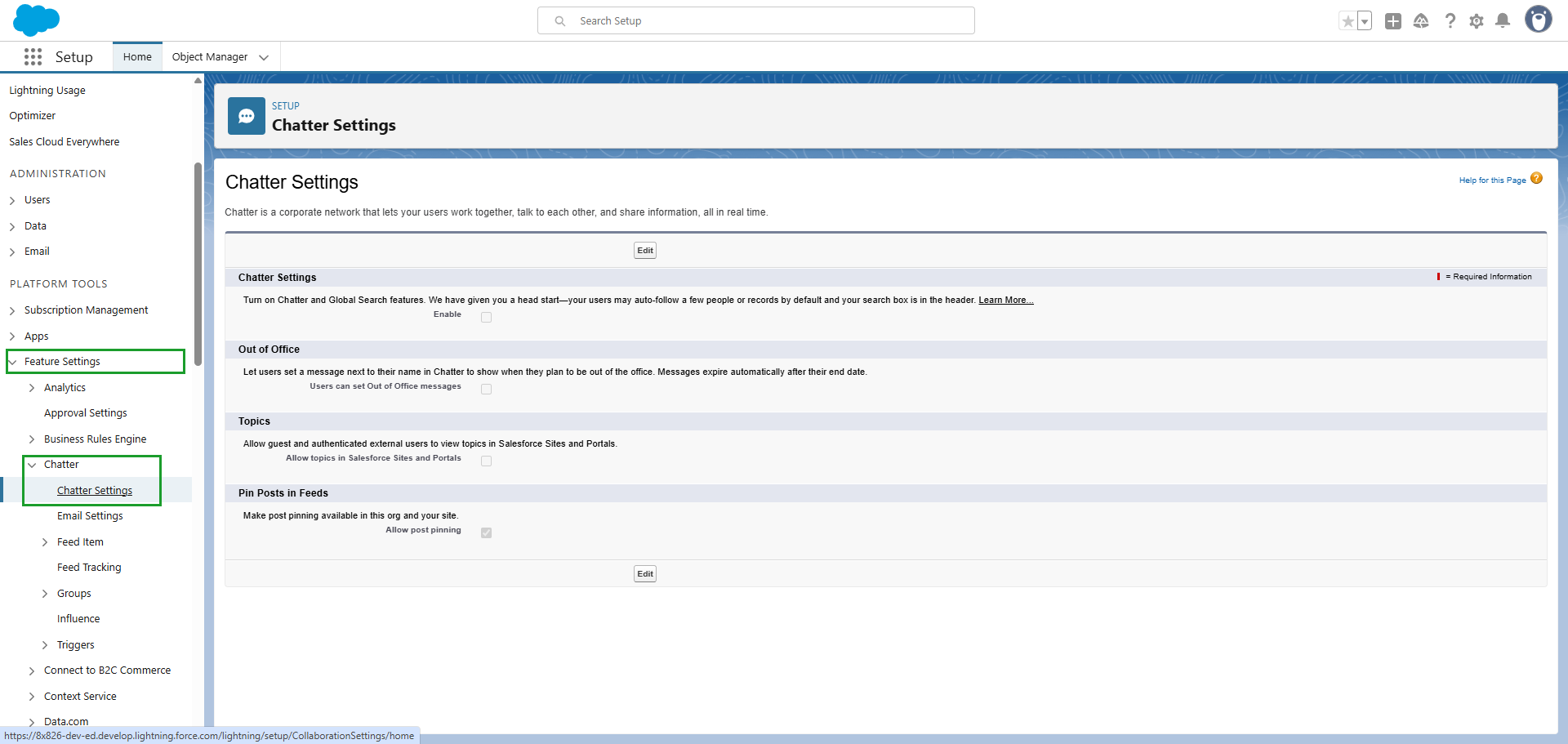
Task: Open the Object Manager dropdown chevron
Action: [x=264, y=57]
